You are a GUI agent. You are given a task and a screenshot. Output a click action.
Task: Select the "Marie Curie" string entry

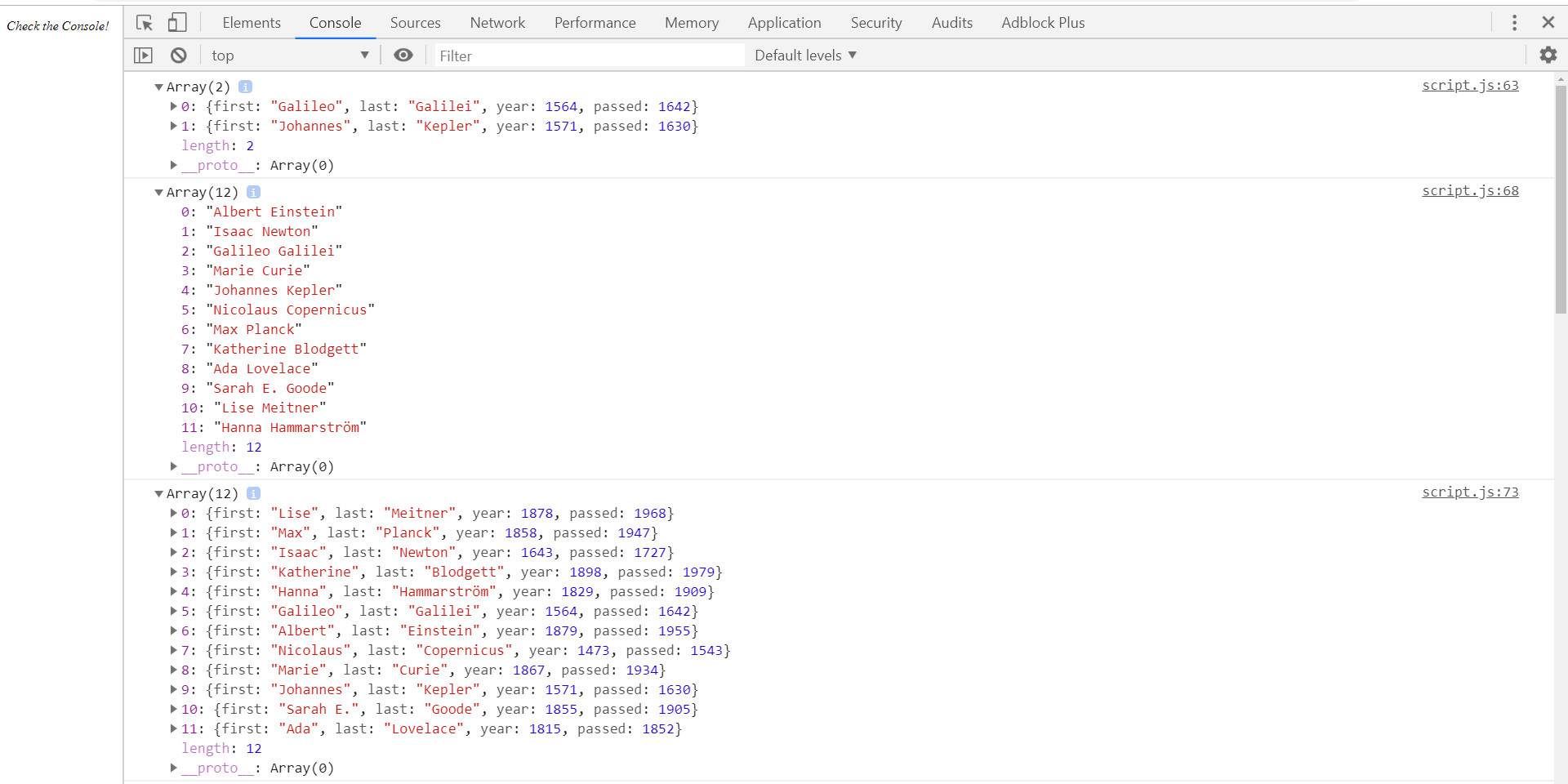coord(258,270)
